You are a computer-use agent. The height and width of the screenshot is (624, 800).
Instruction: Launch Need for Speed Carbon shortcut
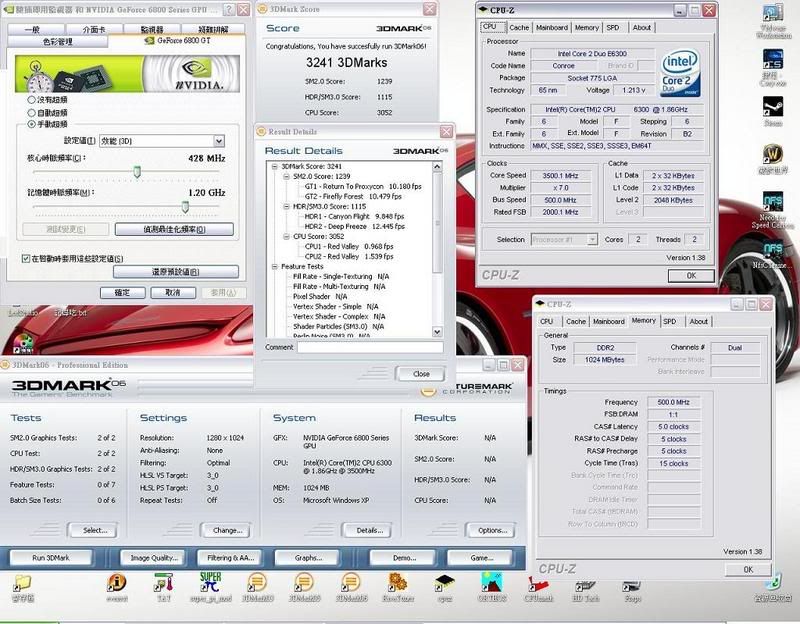coord(773,209)
